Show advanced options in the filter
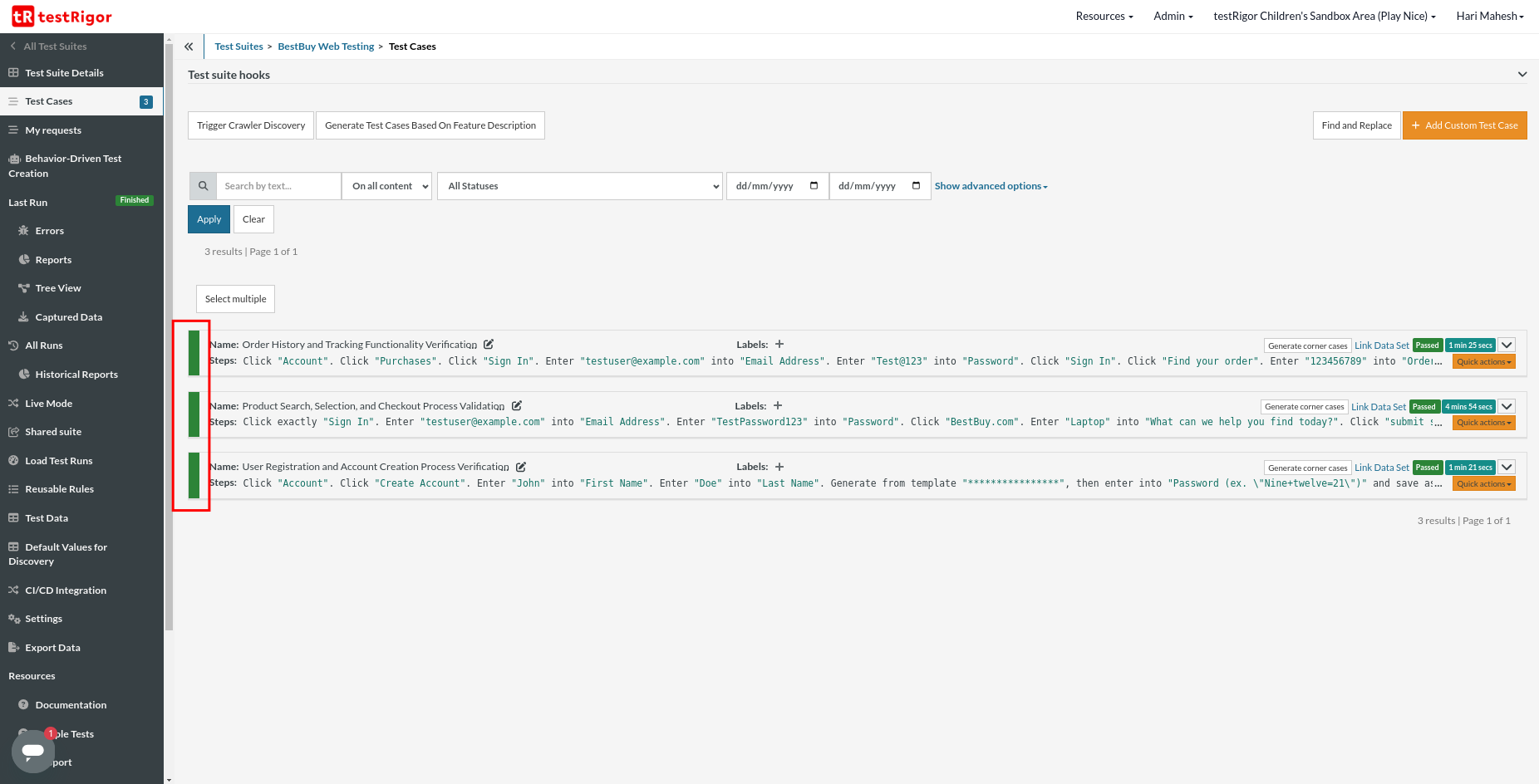This screenshot has height=784, width=1539. tap(991, 186)
